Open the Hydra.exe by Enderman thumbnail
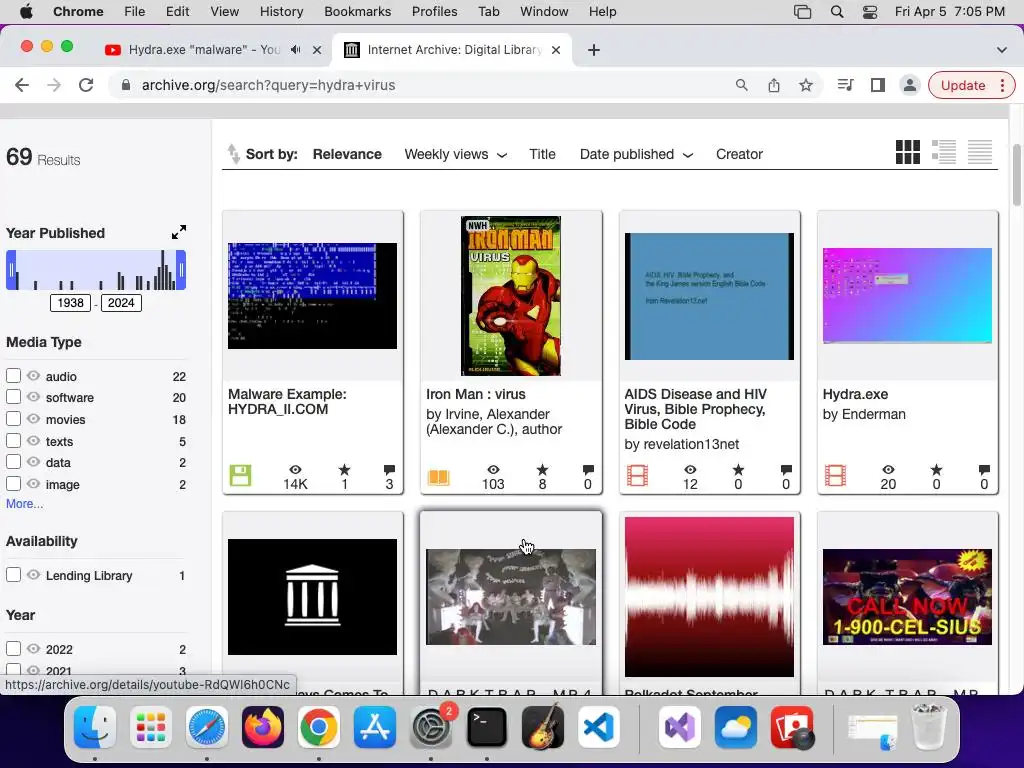This screenshot has width=1024, height=768. coord(907,296)
